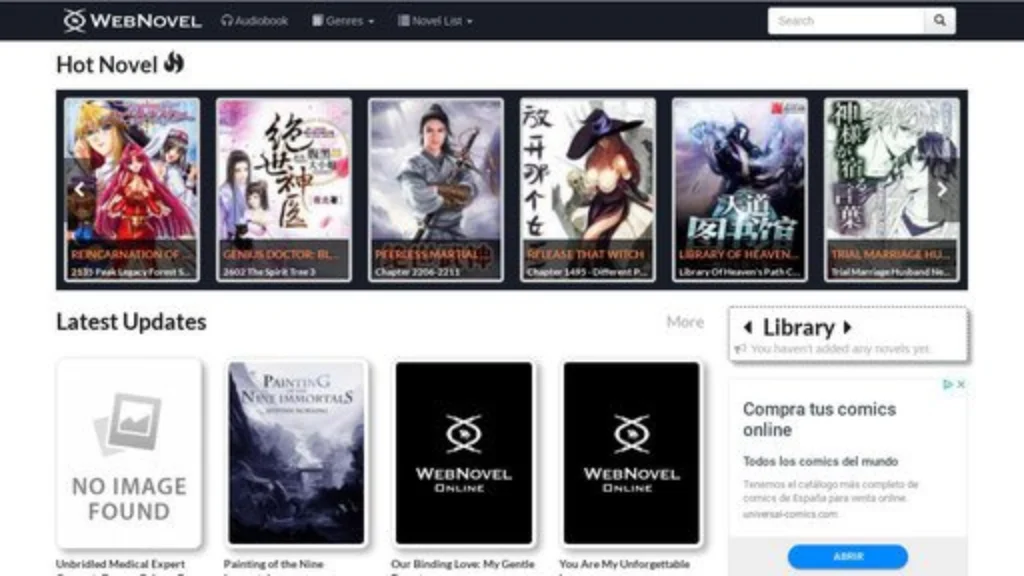Click the WebNovel logo in navbar

point(132,20)
